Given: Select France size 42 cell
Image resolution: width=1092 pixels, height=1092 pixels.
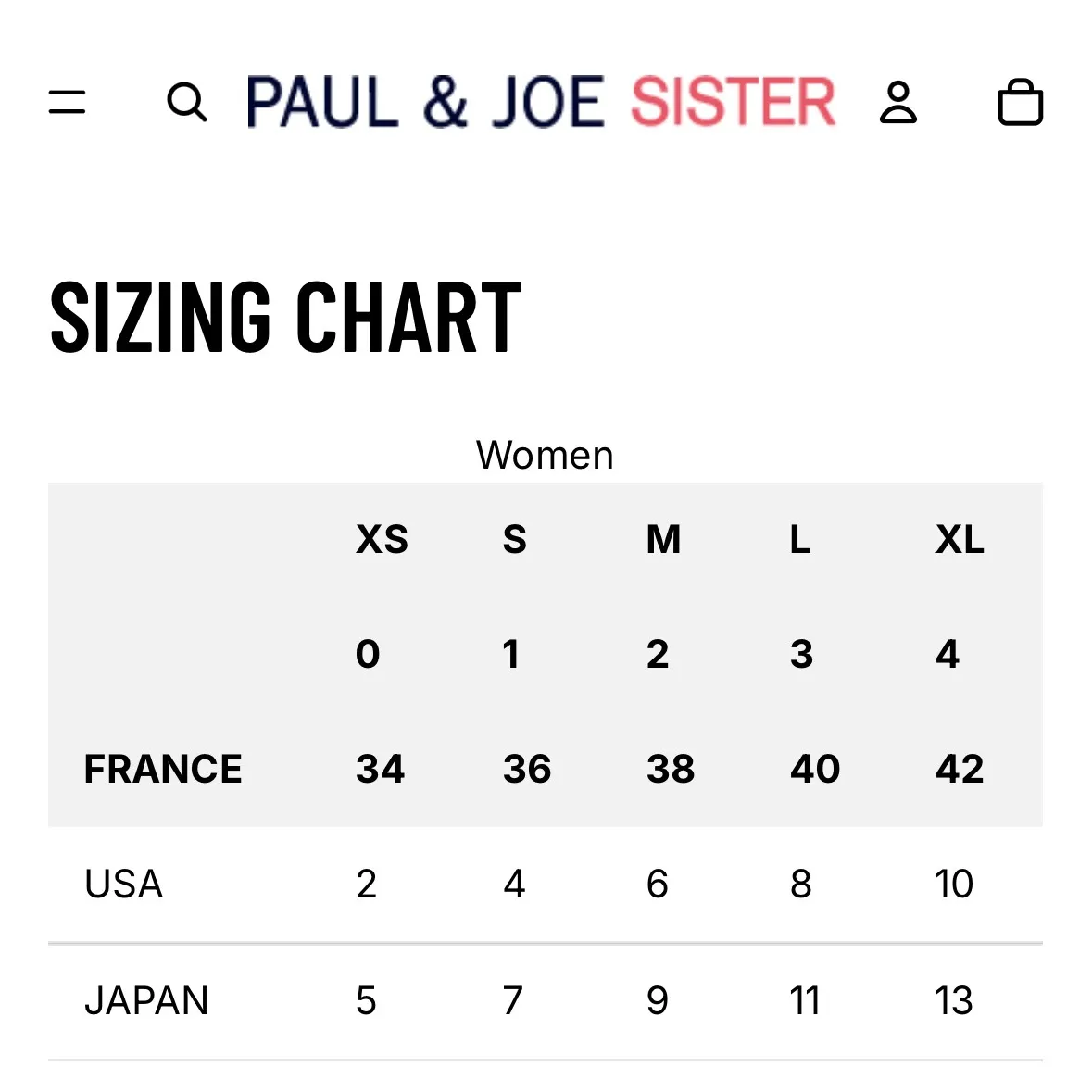Looking at the screenshot, I should pyautogui.click(x=960, y=769).
